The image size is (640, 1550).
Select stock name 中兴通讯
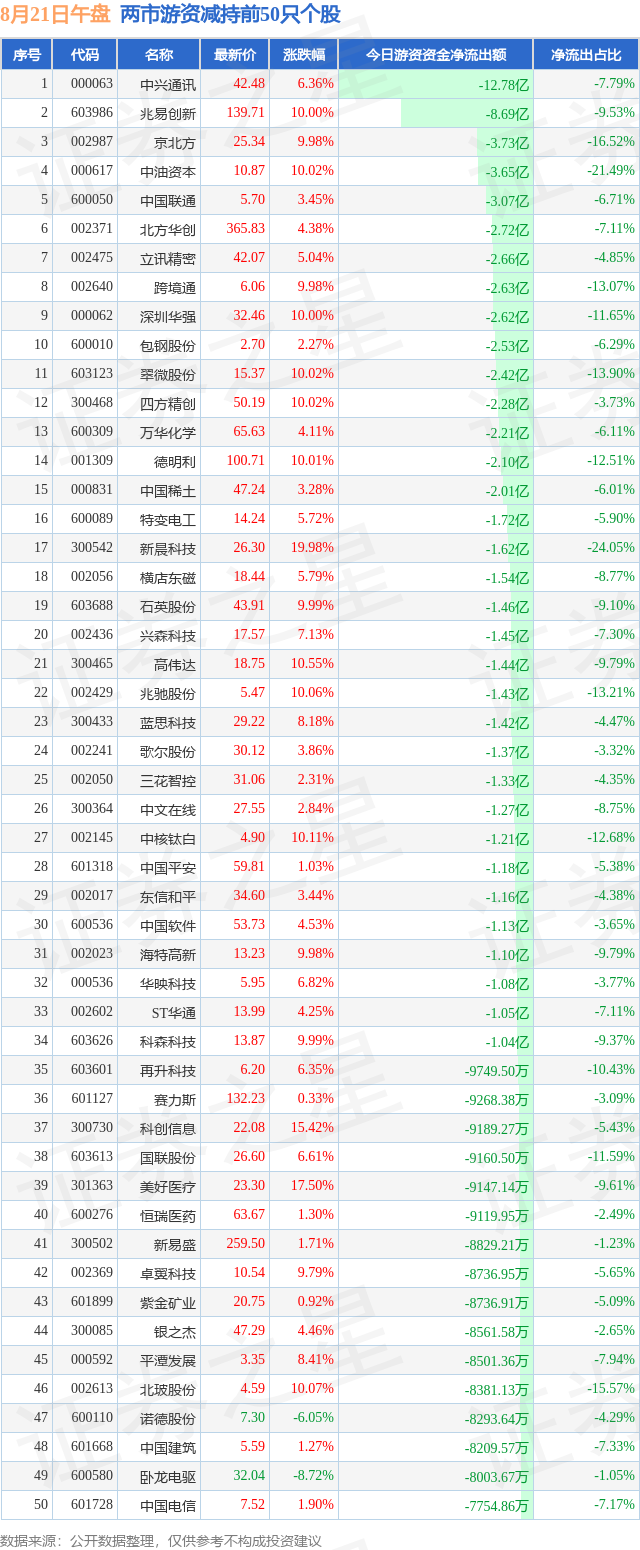168,84
